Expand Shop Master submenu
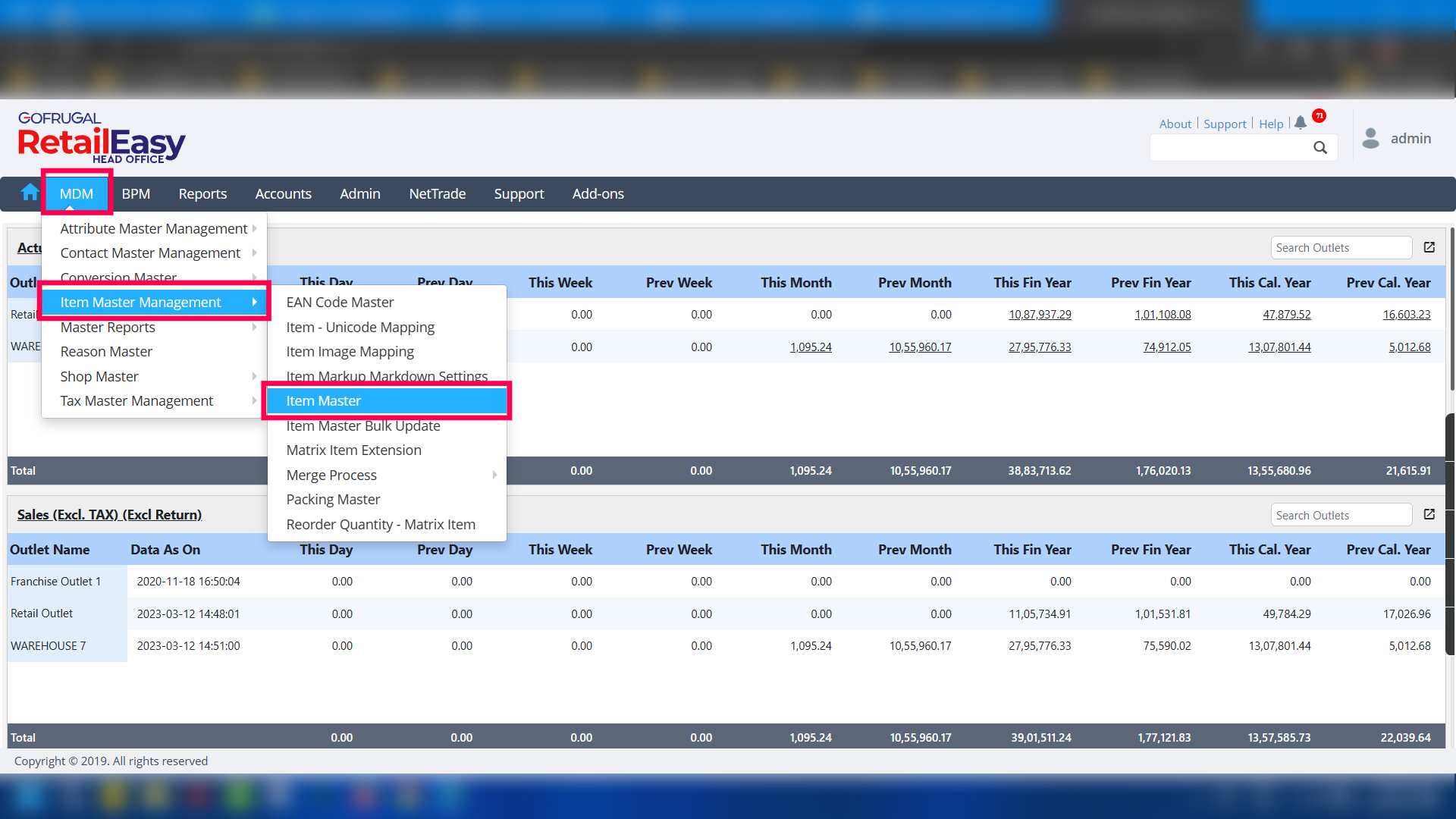The height and width of the screenshot is (819, 1456). coord(254,376)
